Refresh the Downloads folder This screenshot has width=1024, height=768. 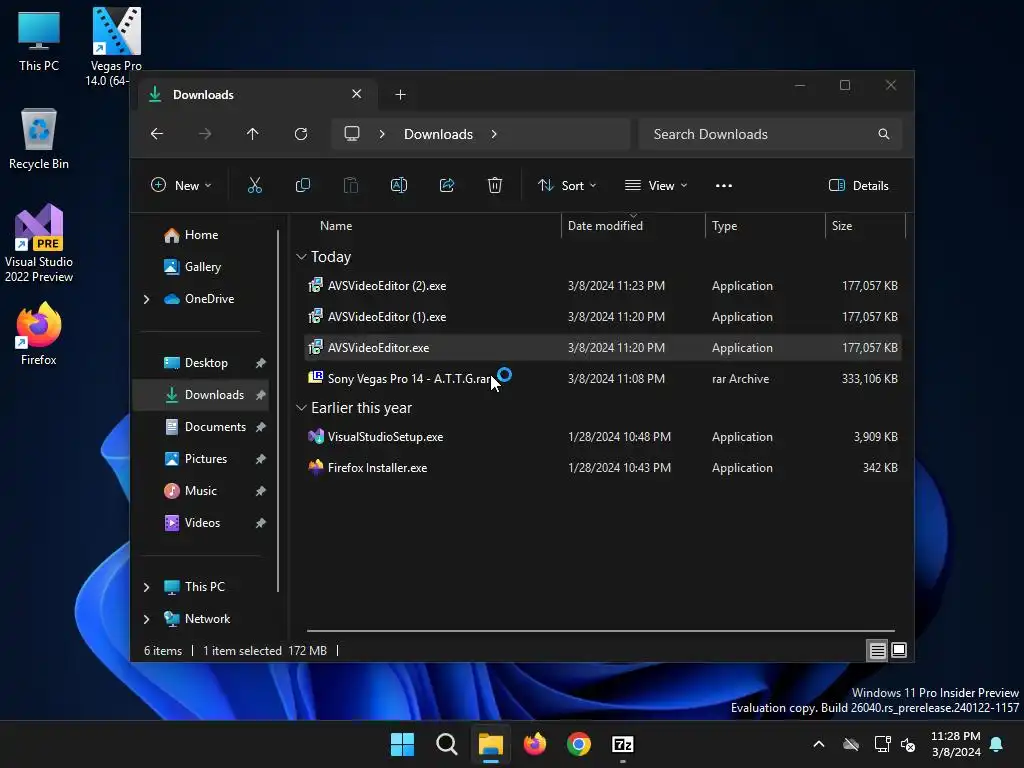[x=301, y=134]
